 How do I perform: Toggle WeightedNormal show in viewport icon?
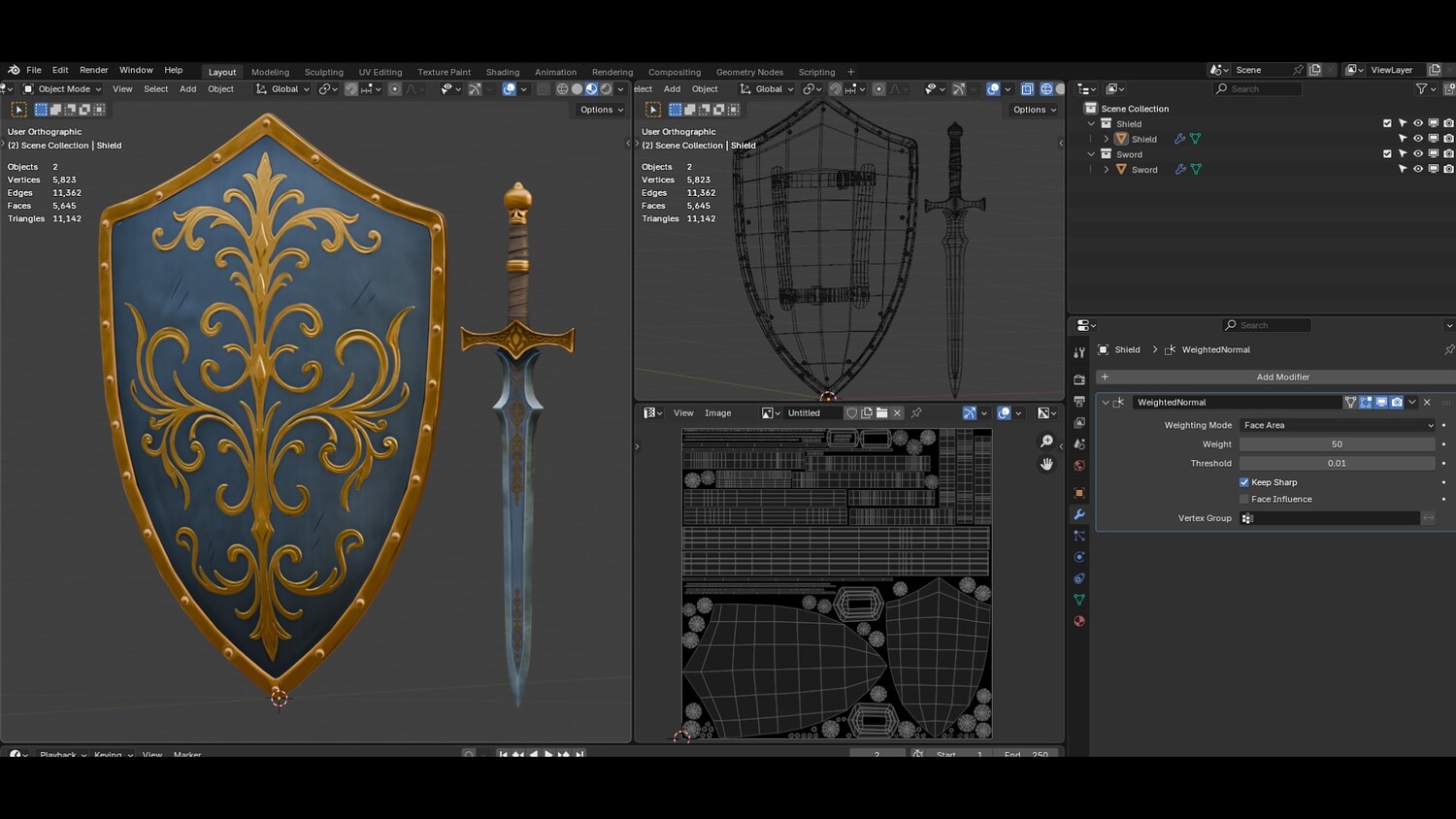pyautogui.click(x=1381, y=403)
